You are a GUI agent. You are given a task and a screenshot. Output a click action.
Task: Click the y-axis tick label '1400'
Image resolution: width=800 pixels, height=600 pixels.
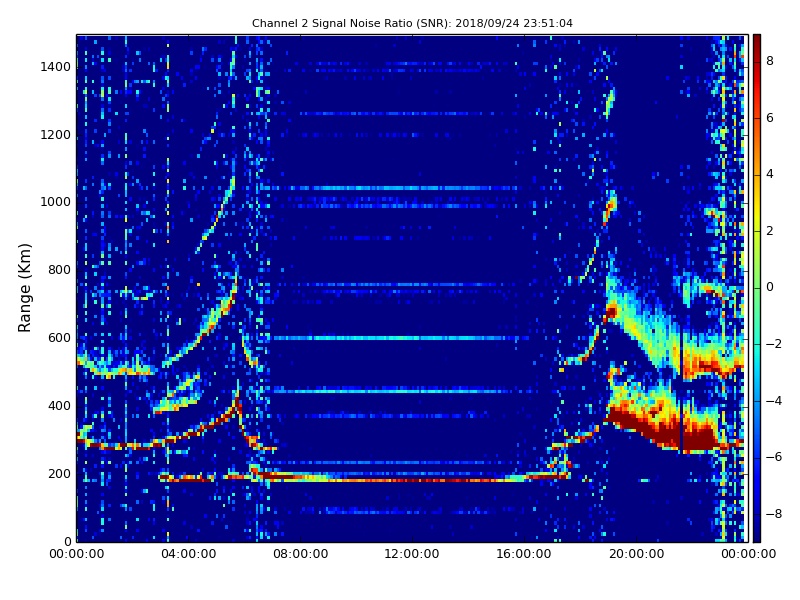pos(56,67)
